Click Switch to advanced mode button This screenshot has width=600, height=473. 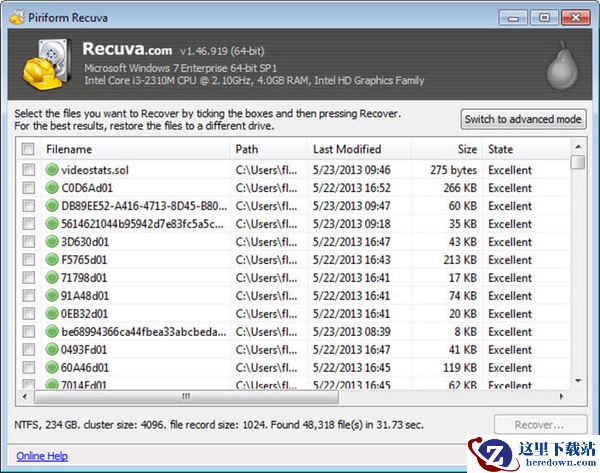[x=523, y=119]
